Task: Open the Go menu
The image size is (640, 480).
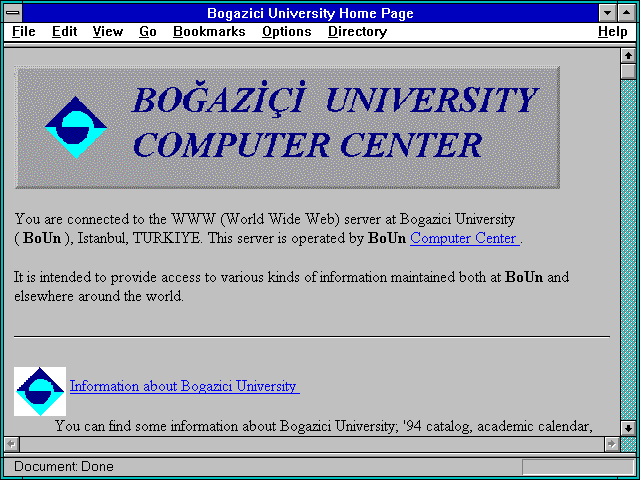Action: click(148, 32)
